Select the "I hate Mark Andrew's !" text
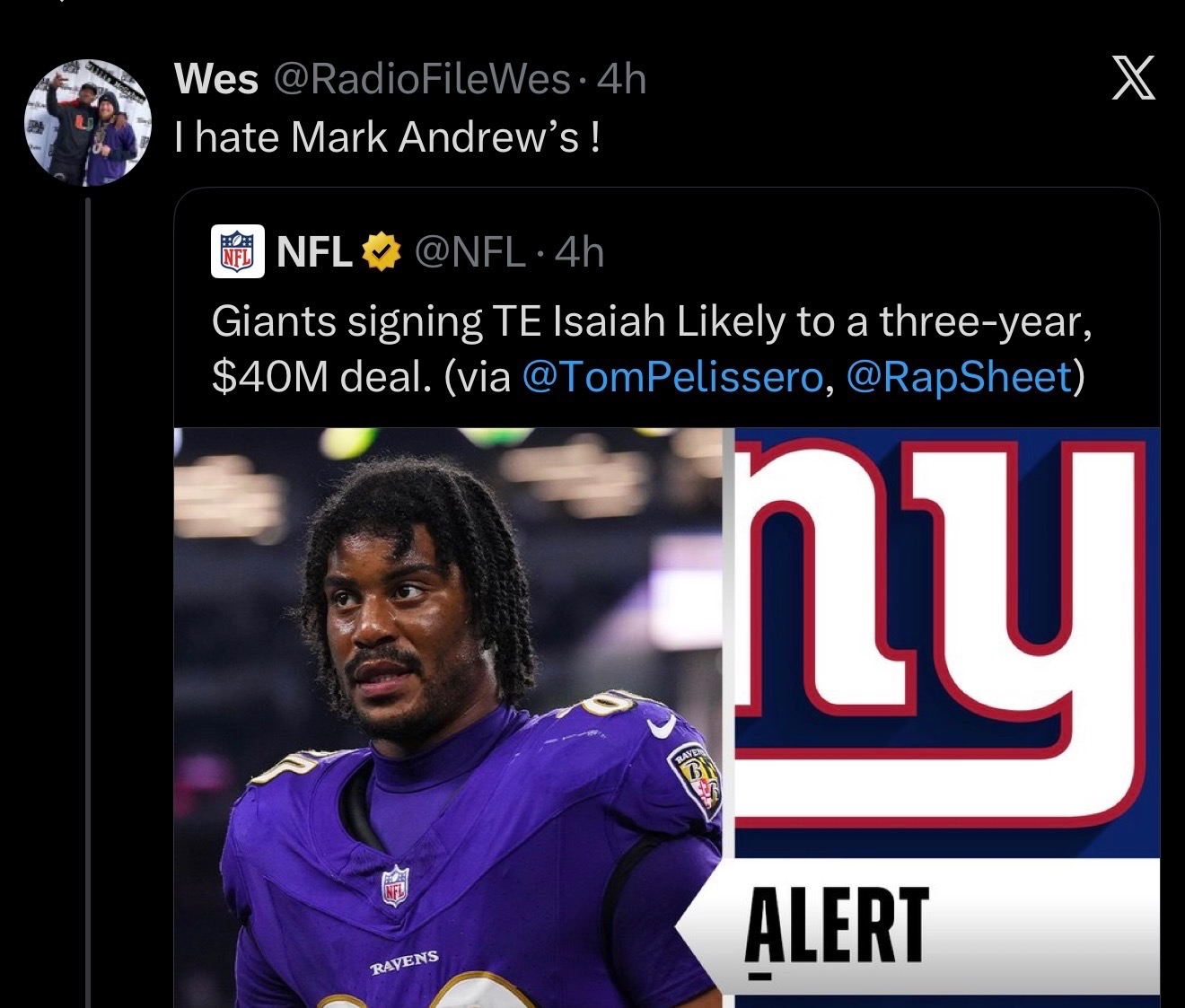Image resolution: width=1185 pixels, height=1008 pixels. click(x=387, y=137)
